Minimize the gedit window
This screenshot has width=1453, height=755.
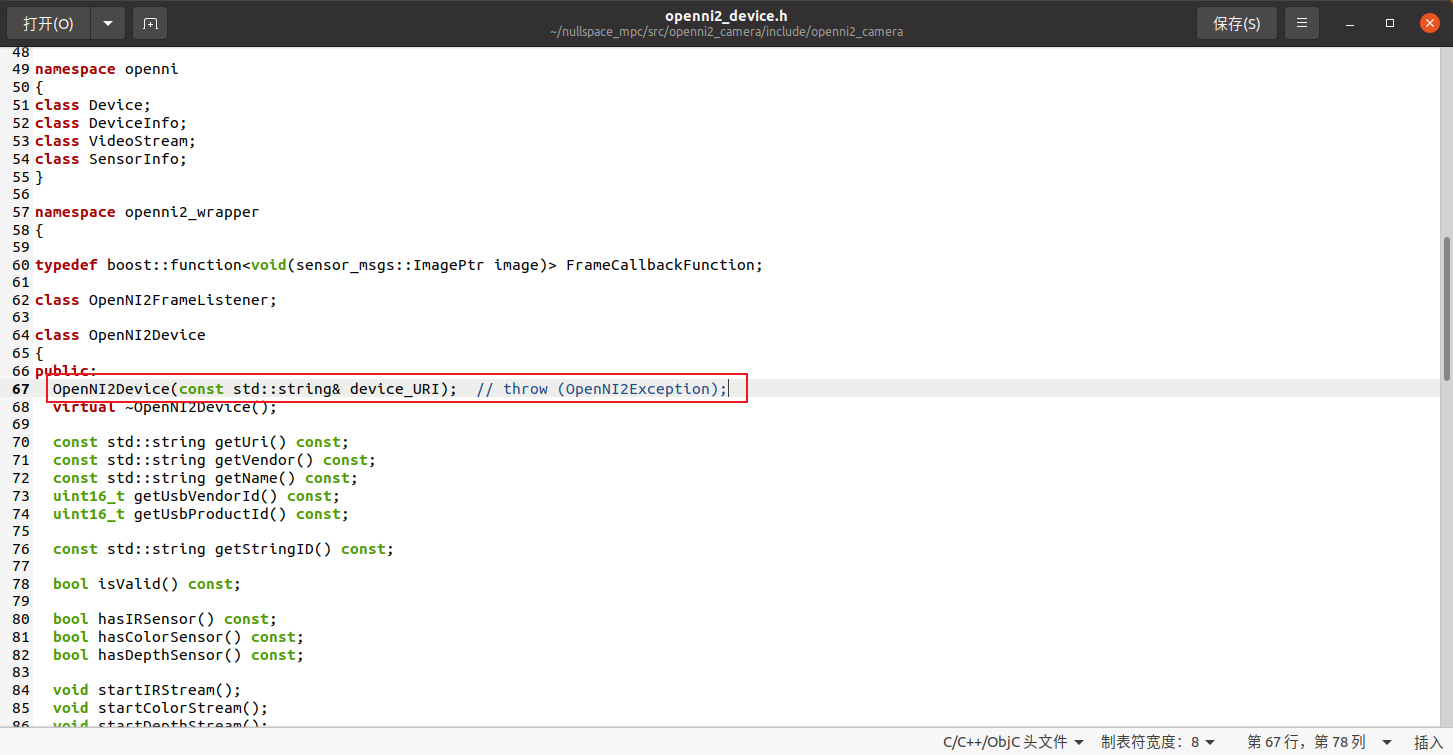point(1352,23)
